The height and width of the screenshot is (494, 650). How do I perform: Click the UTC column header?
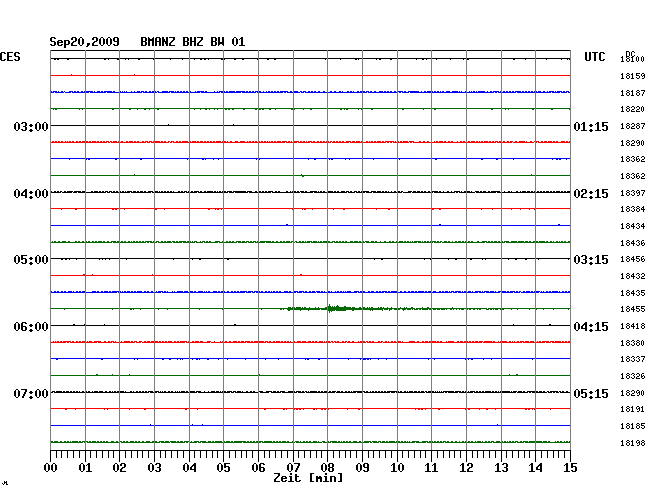pyautogui.click(x=595, y=57)
